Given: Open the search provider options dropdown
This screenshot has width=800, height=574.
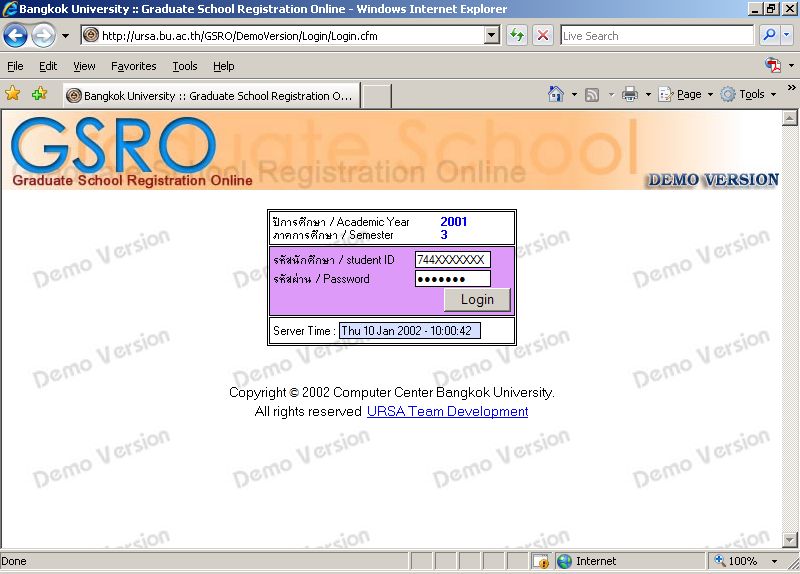Looking at the screenshot, I should (x=787, y=35).
